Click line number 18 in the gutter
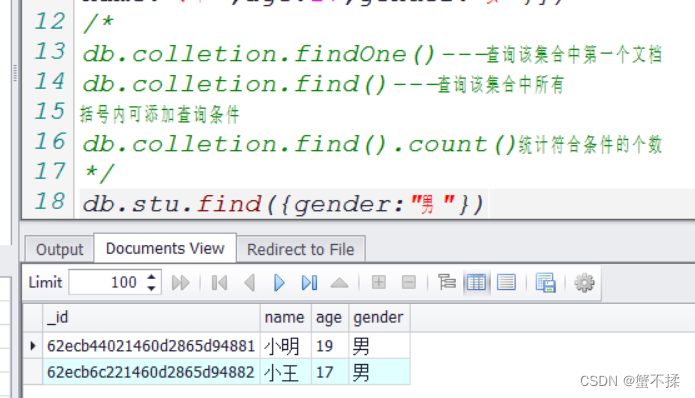Screen dimensions: 695x398 (x=50, y=202)
